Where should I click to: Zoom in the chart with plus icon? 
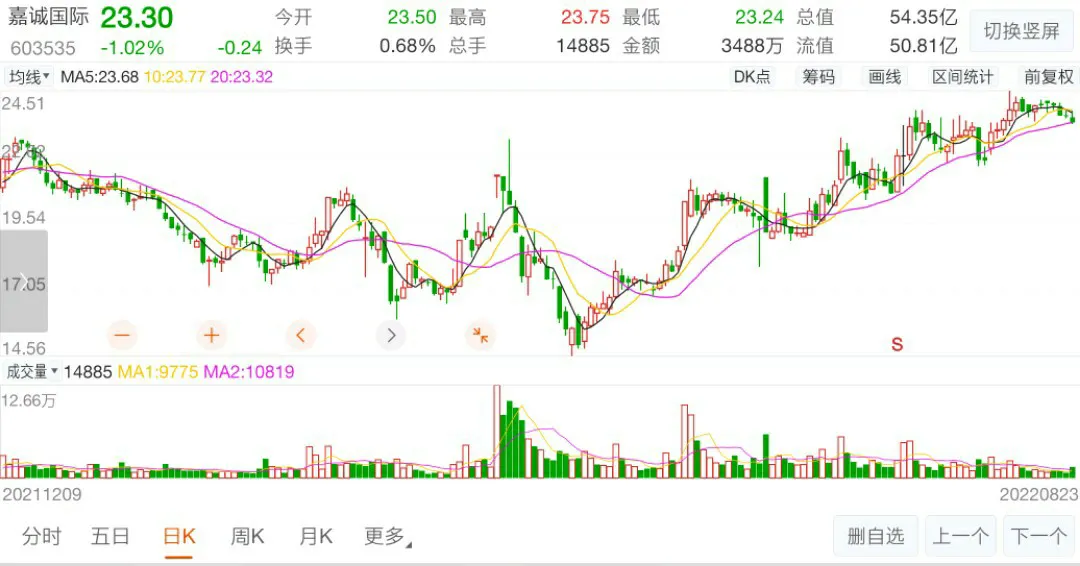point(212,335)
